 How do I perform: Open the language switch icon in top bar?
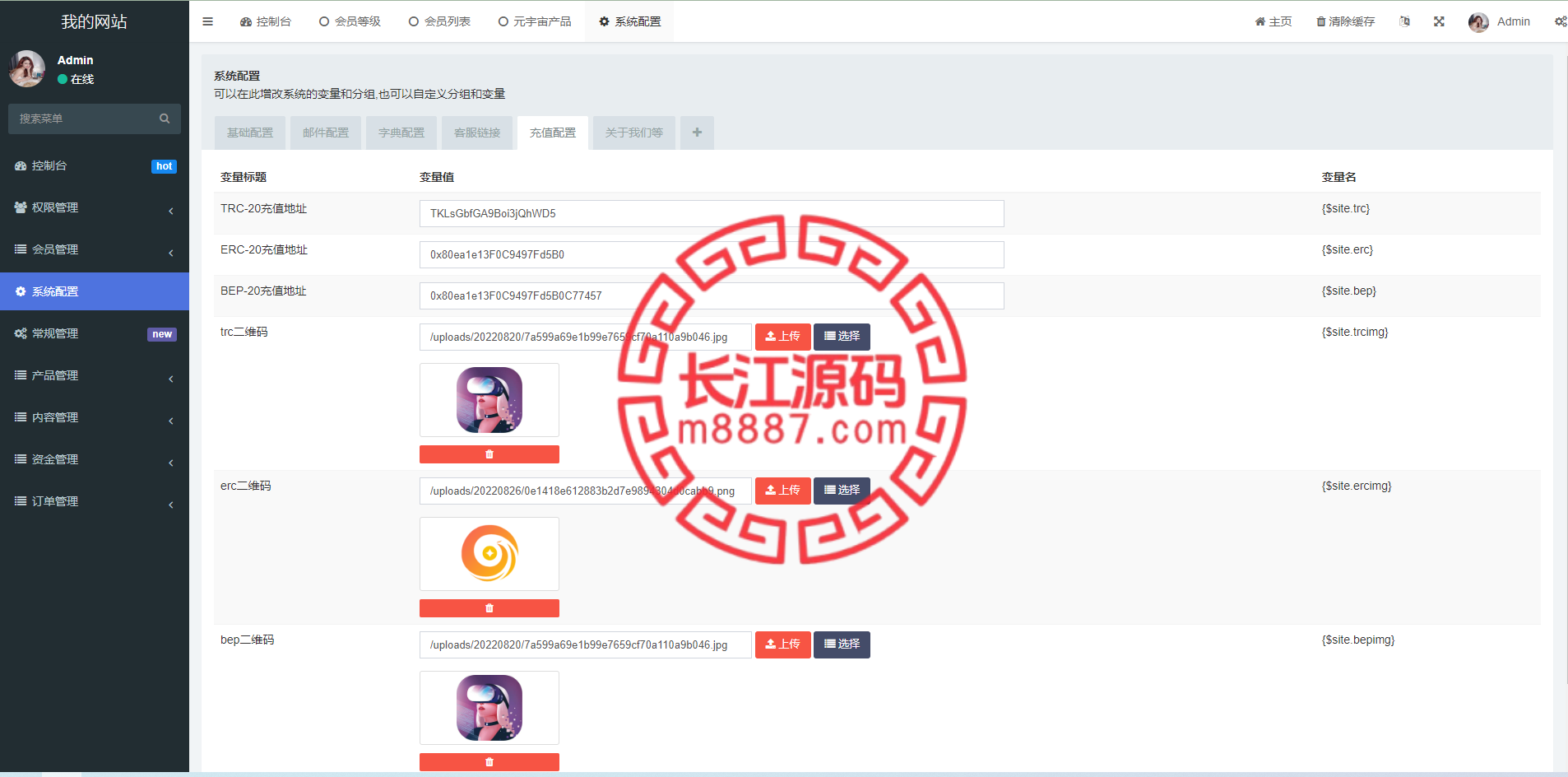coord(1404,21)
